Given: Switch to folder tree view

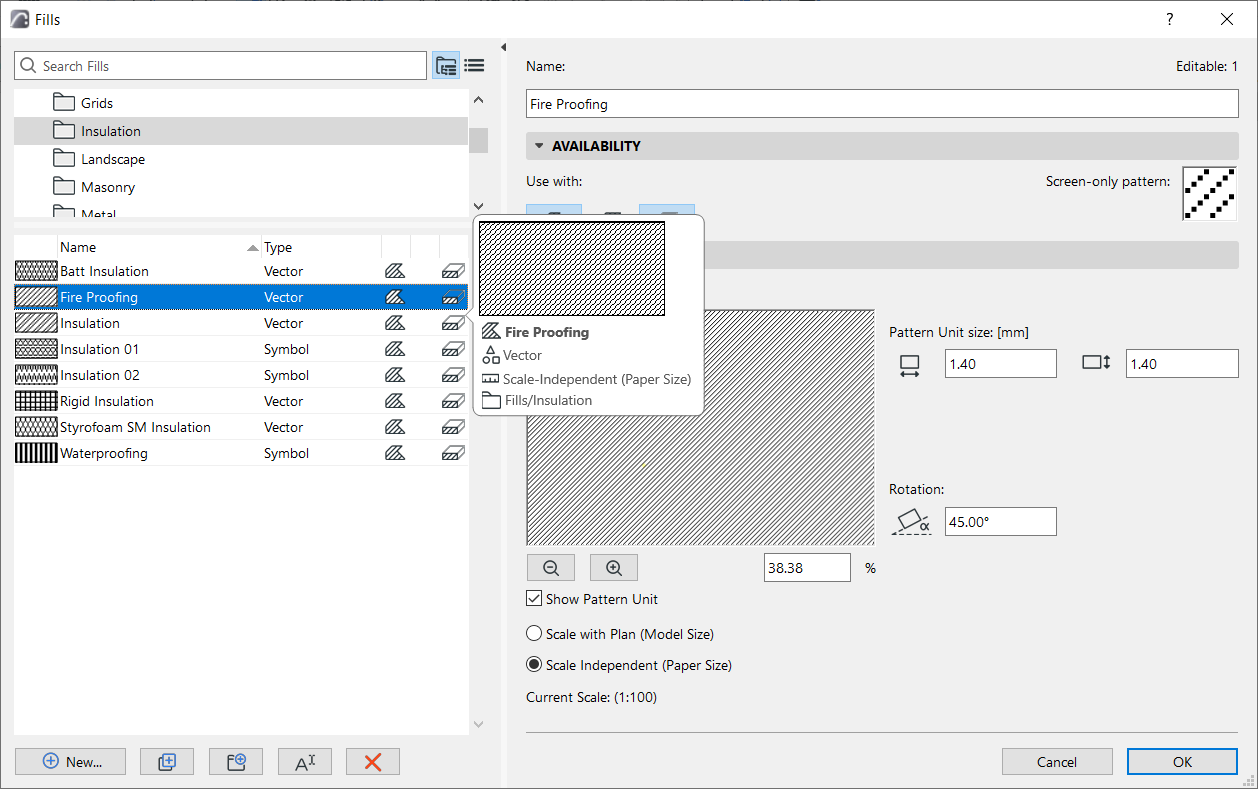Looking at the screenshot, I should [x=446, y=66].
